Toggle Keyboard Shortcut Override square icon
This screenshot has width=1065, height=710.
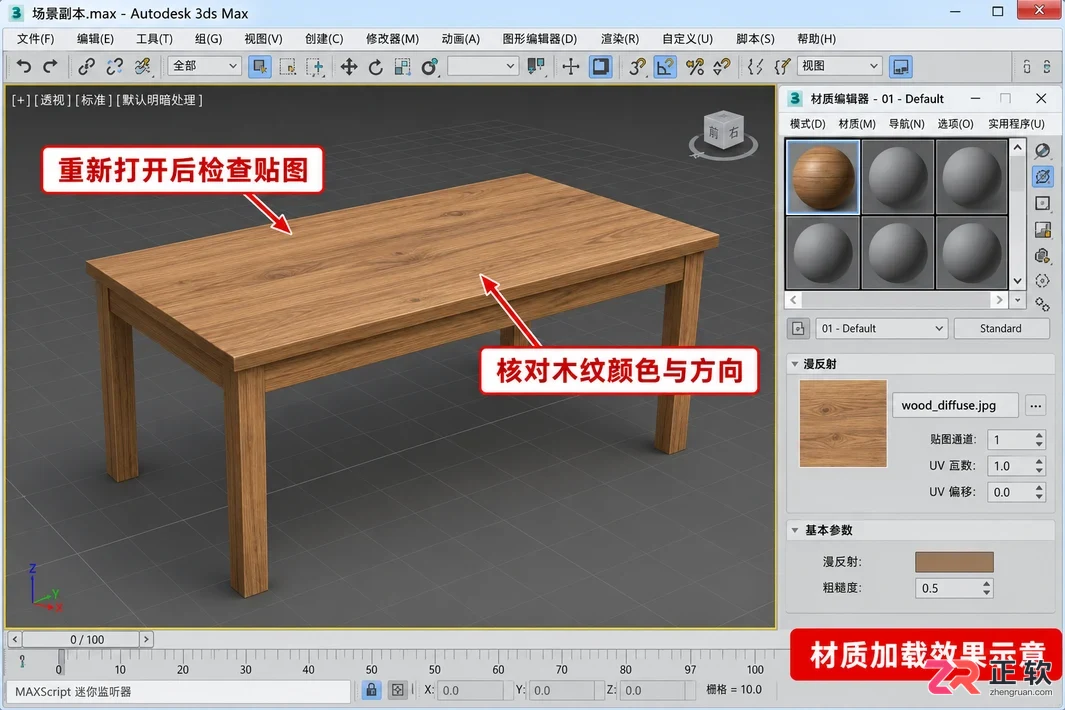point(600,67)
